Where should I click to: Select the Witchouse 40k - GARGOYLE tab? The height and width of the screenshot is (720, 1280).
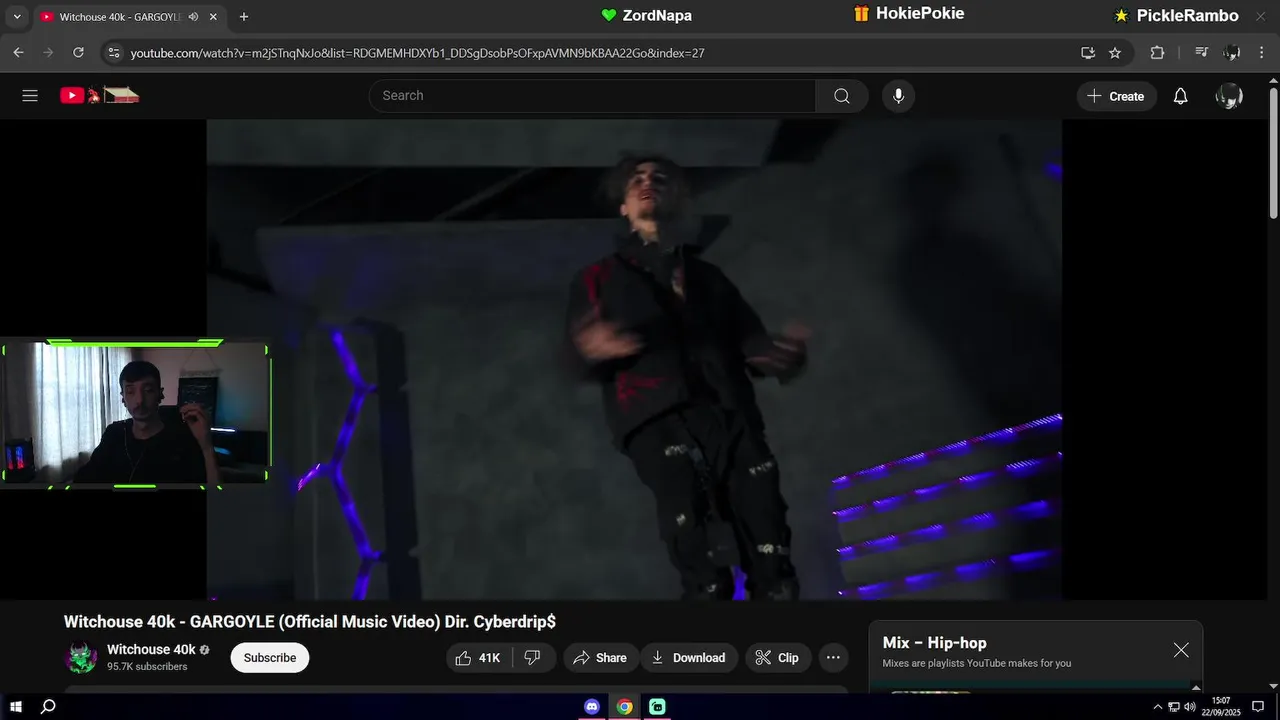tap(130, 17)
